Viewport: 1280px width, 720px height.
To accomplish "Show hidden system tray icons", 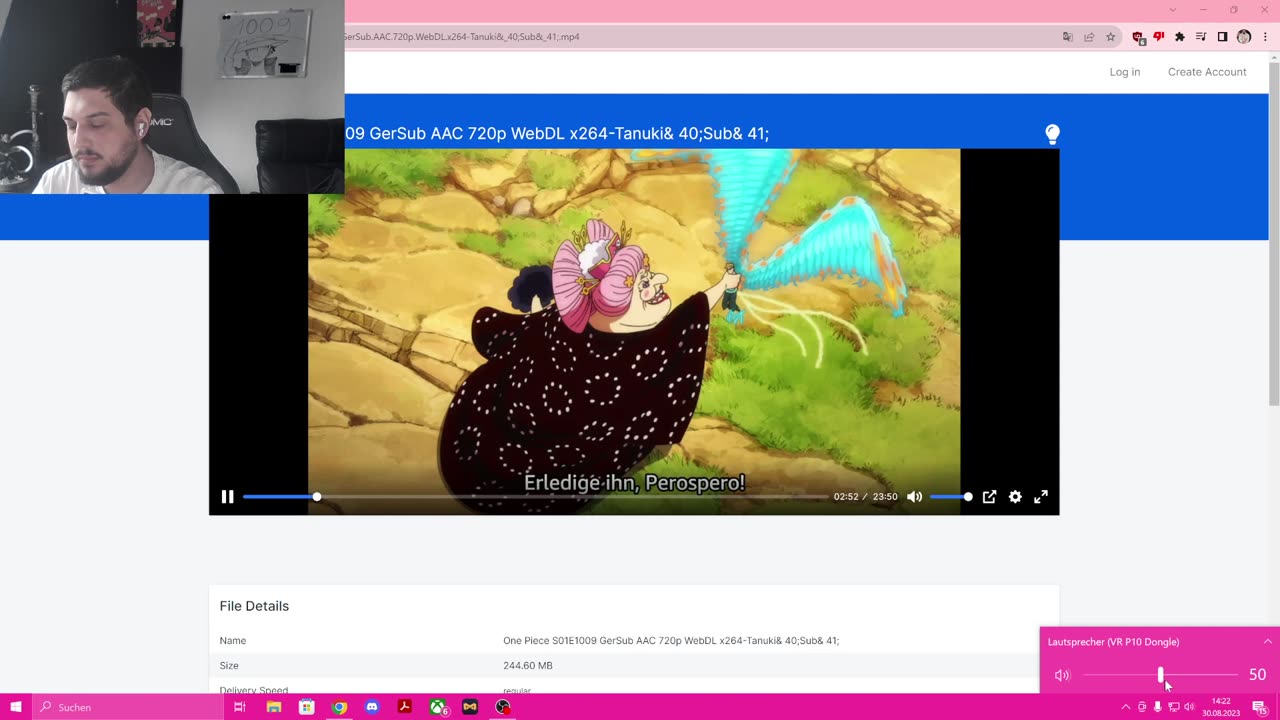I will 1126,707.
